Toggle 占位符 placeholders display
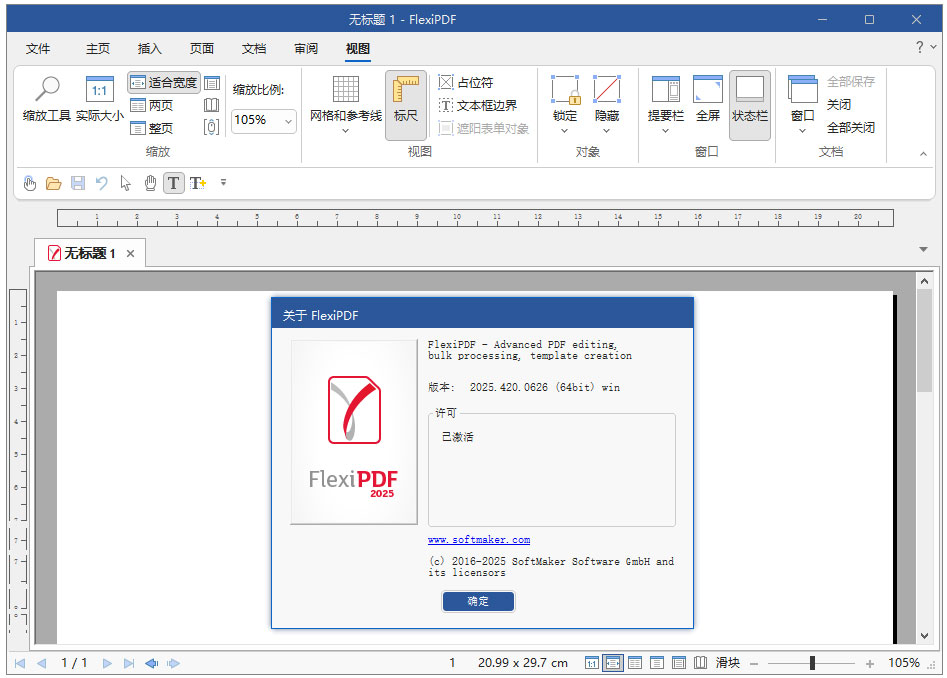The width and height of the screenshot is (947, 678). pyautogui.click(x=466, y=82)
